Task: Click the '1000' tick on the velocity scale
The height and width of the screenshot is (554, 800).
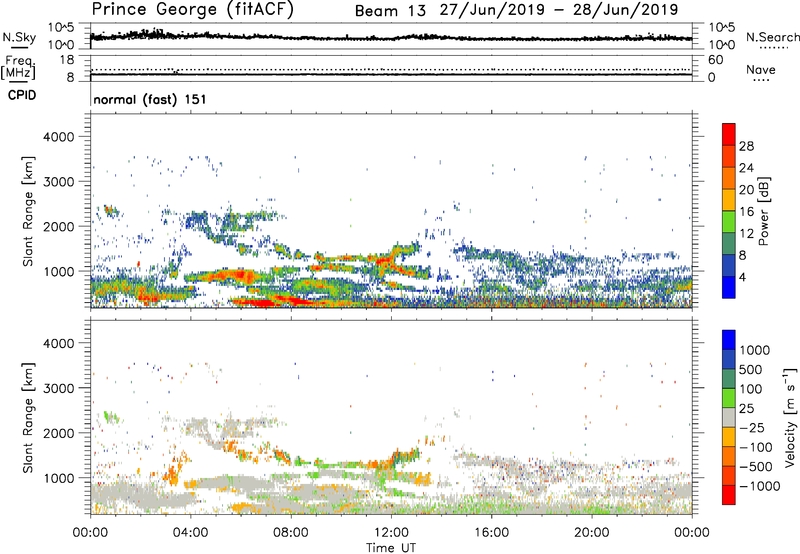Action: tap(755, 350)
